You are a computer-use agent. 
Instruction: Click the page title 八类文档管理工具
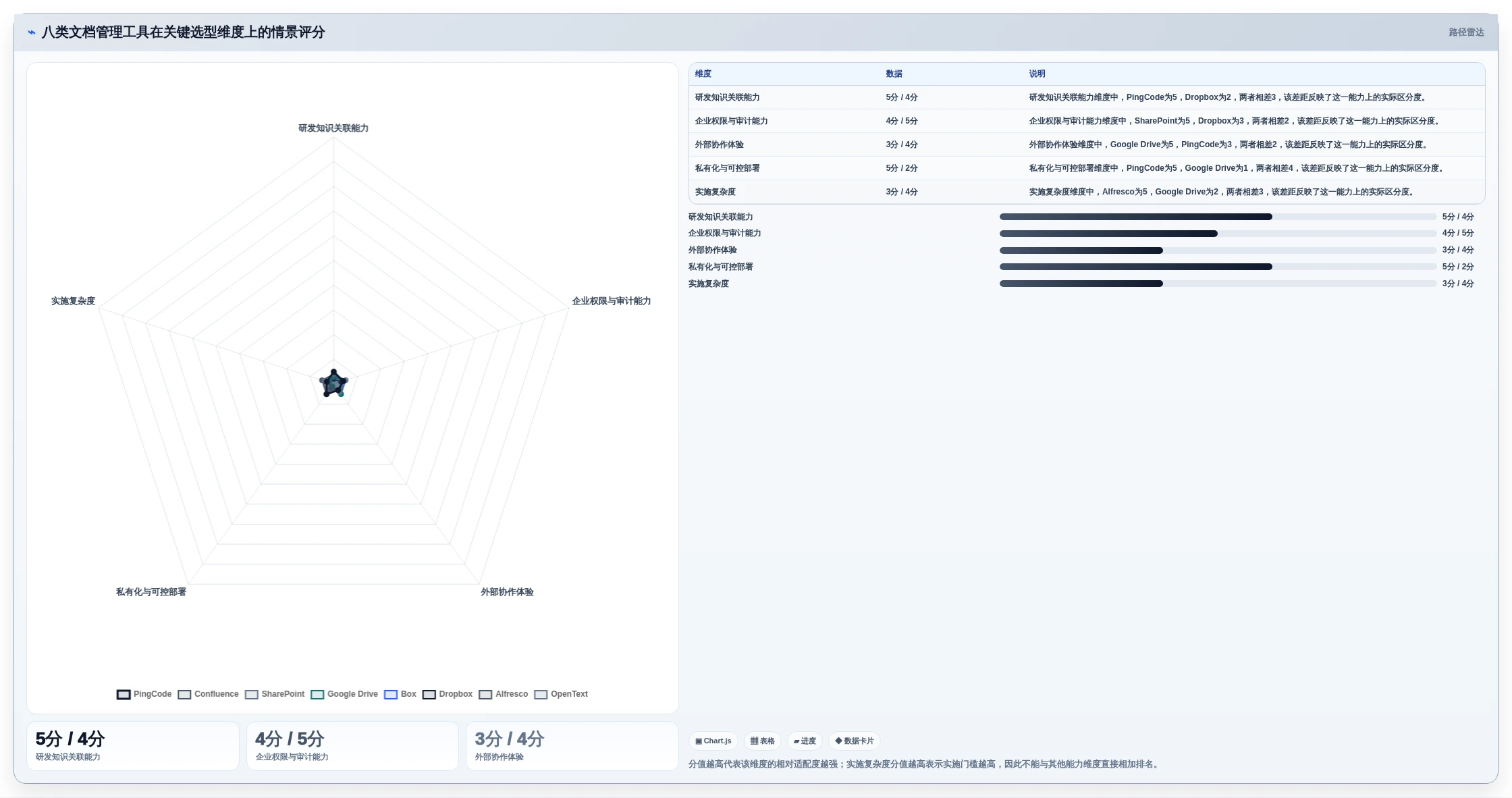(184, 32)
